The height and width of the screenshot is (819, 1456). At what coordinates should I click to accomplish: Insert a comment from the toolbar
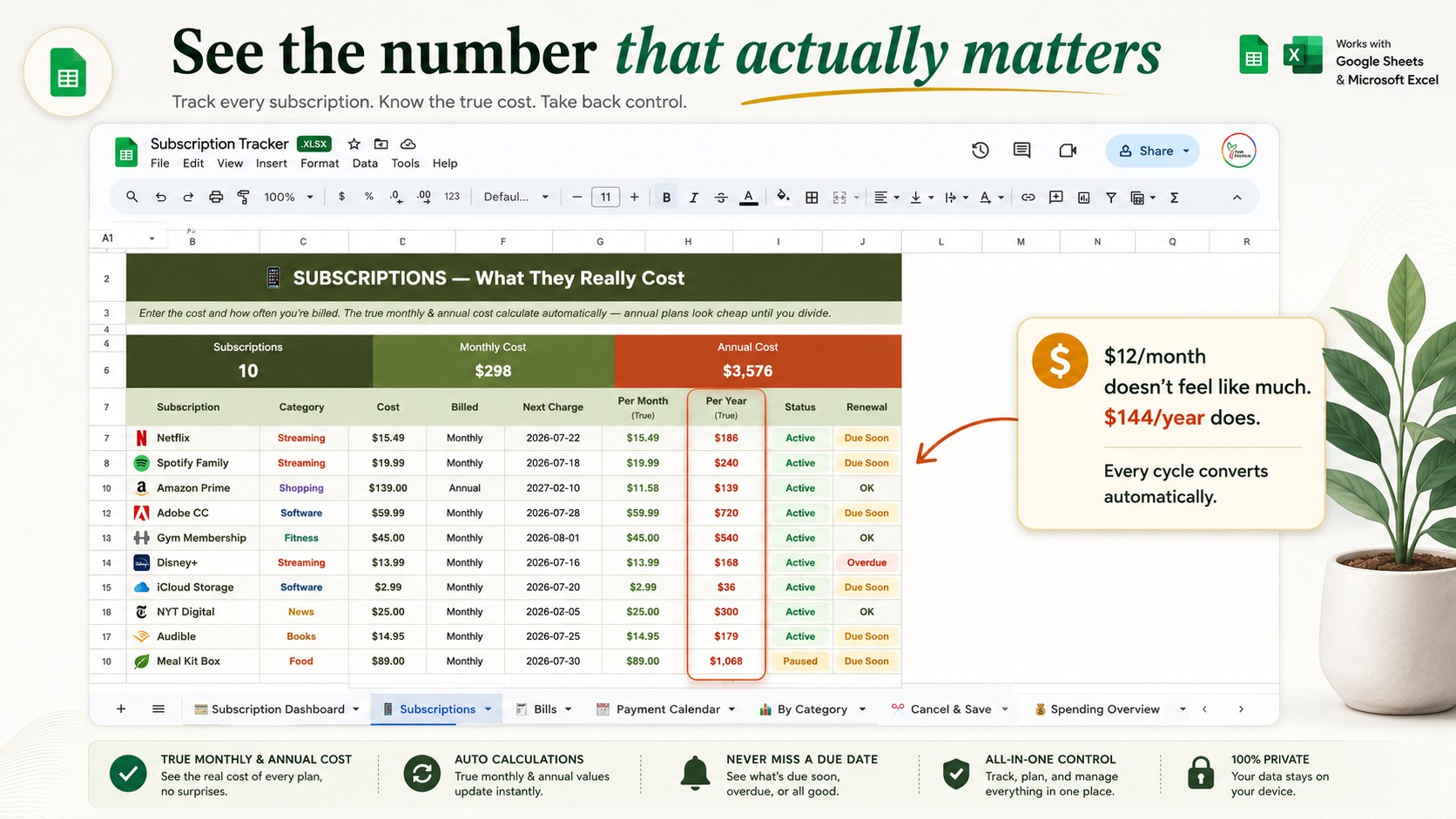[1056, 198]
